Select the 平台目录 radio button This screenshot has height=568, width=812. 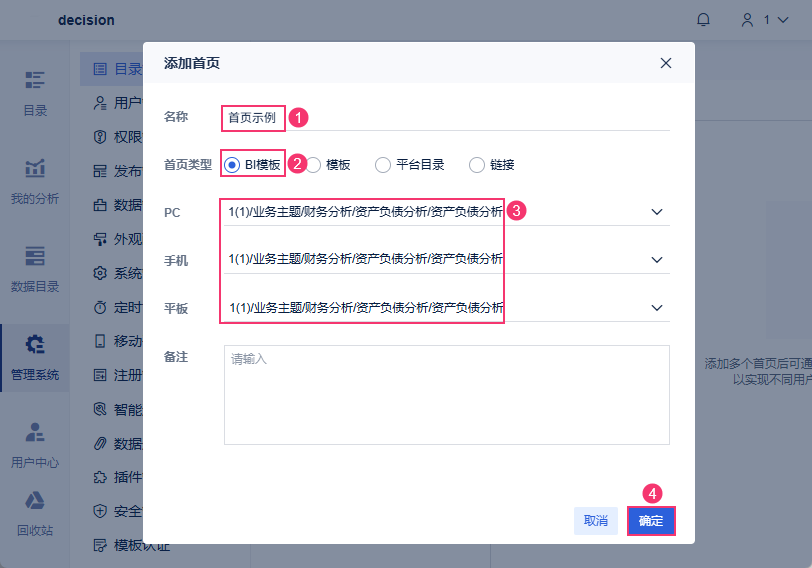pos(383,165)
